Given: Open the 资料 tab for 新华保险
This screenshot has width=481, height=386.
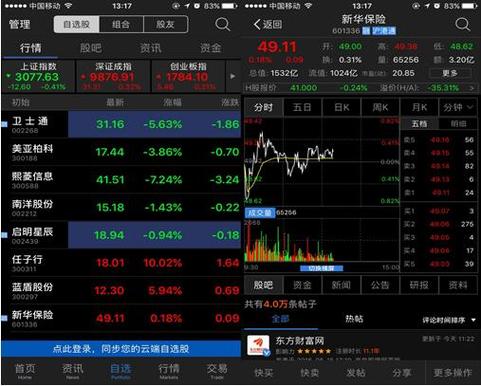Looking at the screenshot, I should [458, 285].
